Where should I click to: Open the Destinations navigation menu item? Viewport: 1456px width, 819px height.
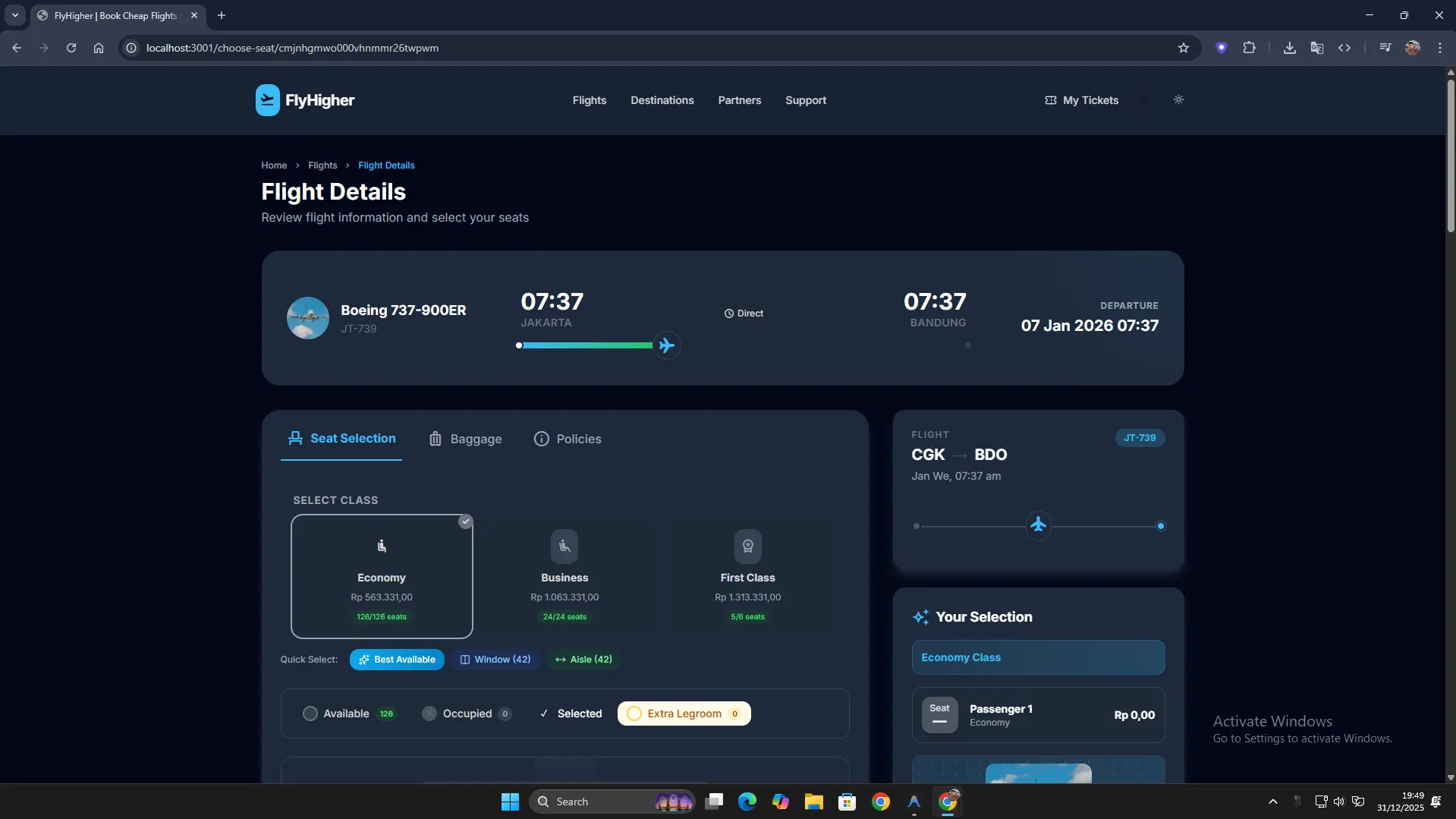[x=662, y=100]
